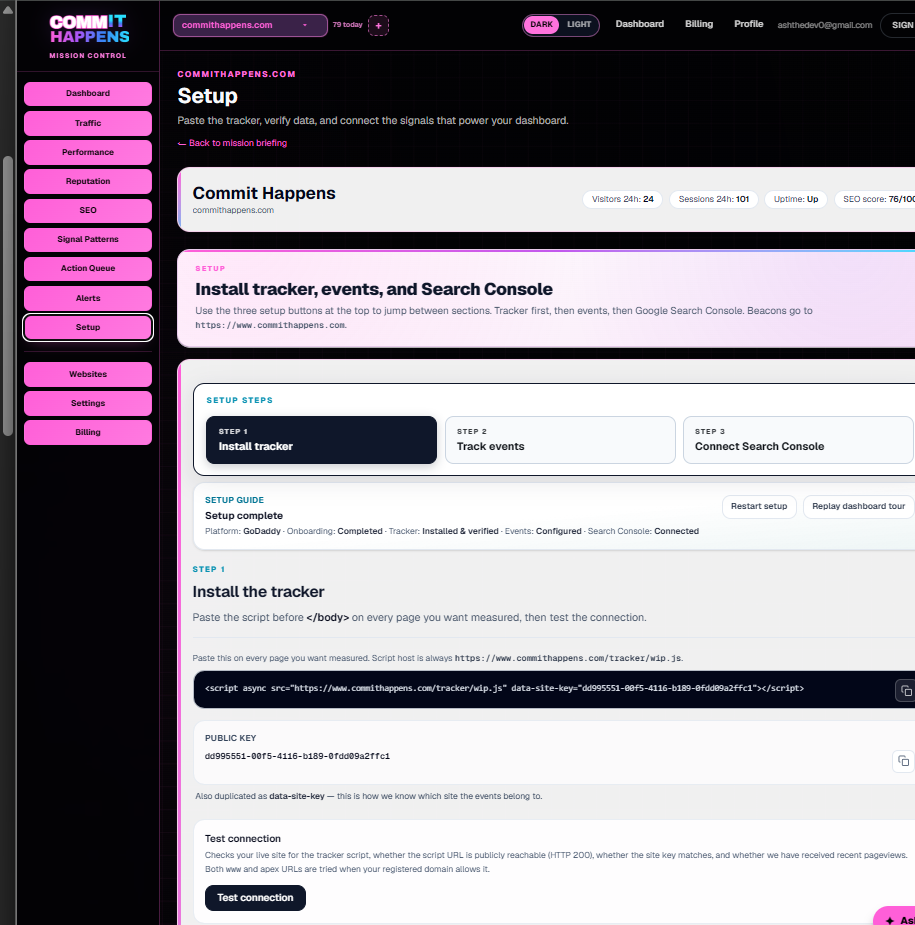This screenshot has height=925, width=915.
Task: Click the script tag code block text
Action: pos(504,688)
